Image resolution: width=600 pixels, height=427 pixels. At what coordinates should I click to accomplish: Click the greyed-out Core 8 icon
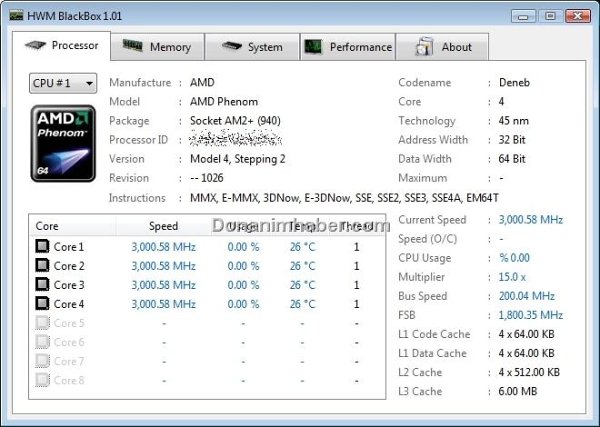[42, 380]
